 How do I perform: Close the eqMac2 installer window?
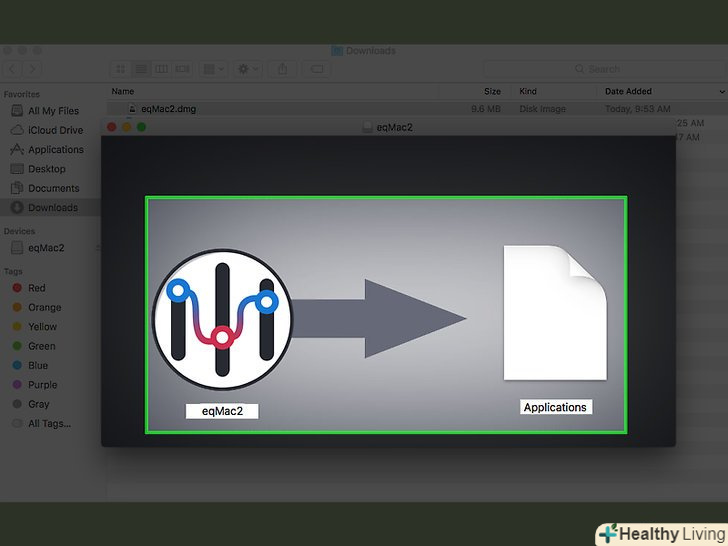(112, 127)
